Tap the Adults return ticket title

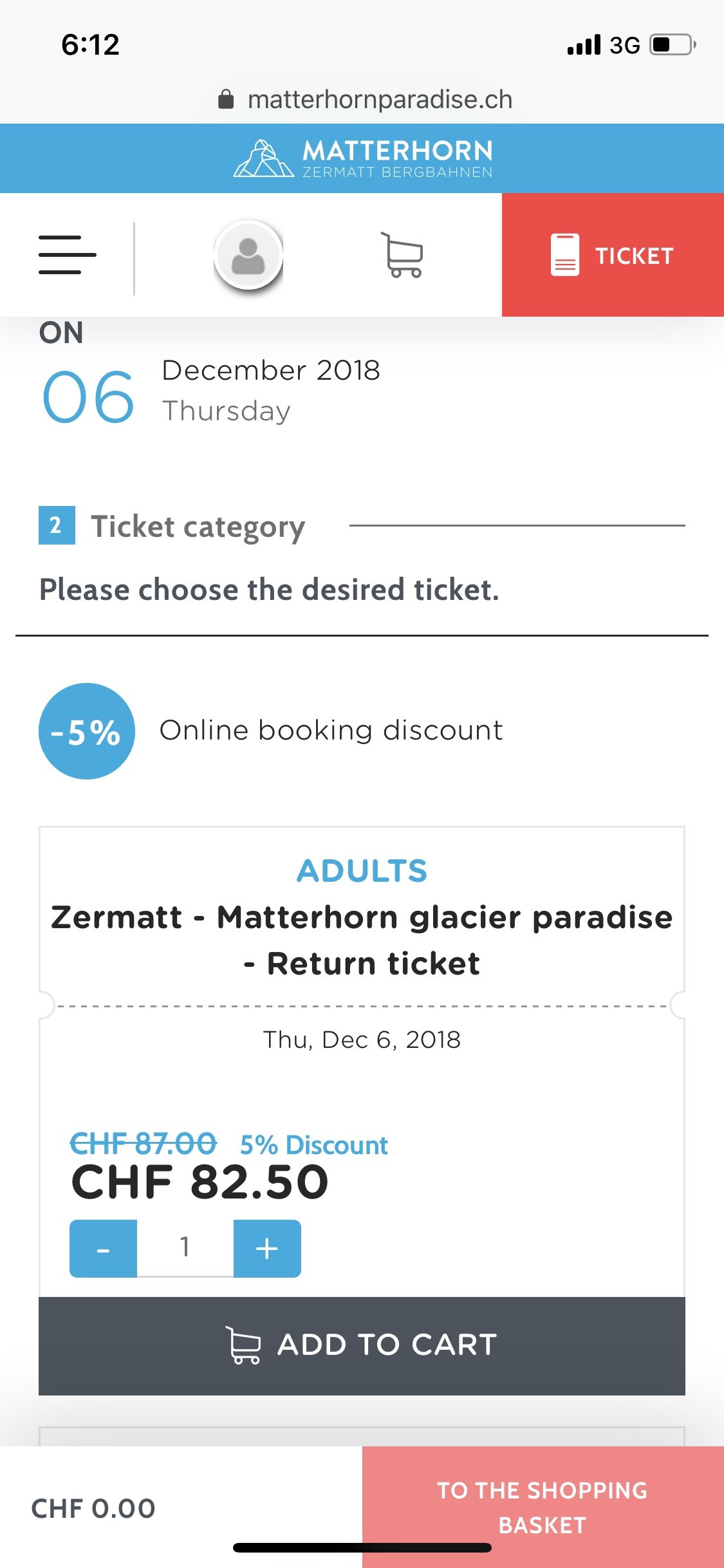362,940
